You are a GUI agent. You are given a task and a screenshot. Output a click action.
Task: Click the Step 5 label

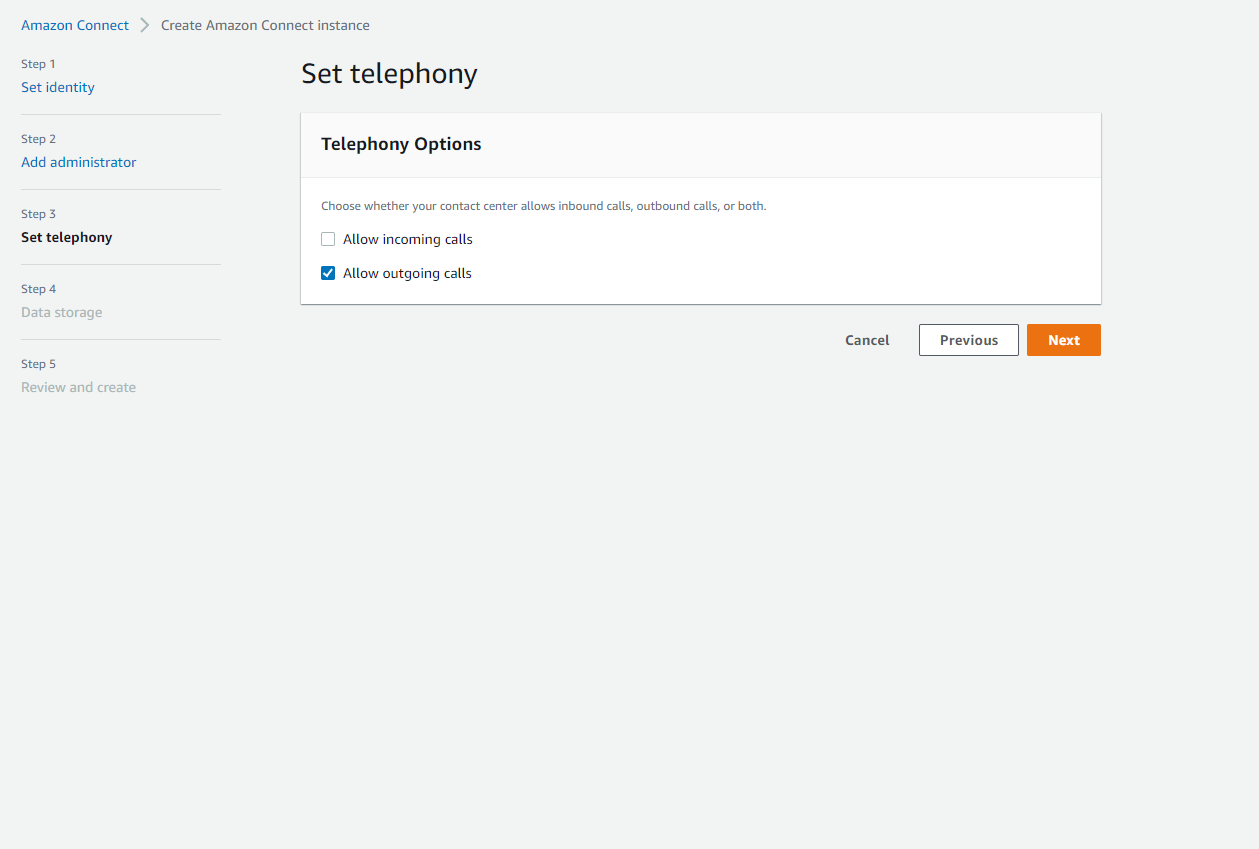coord(38,363)
